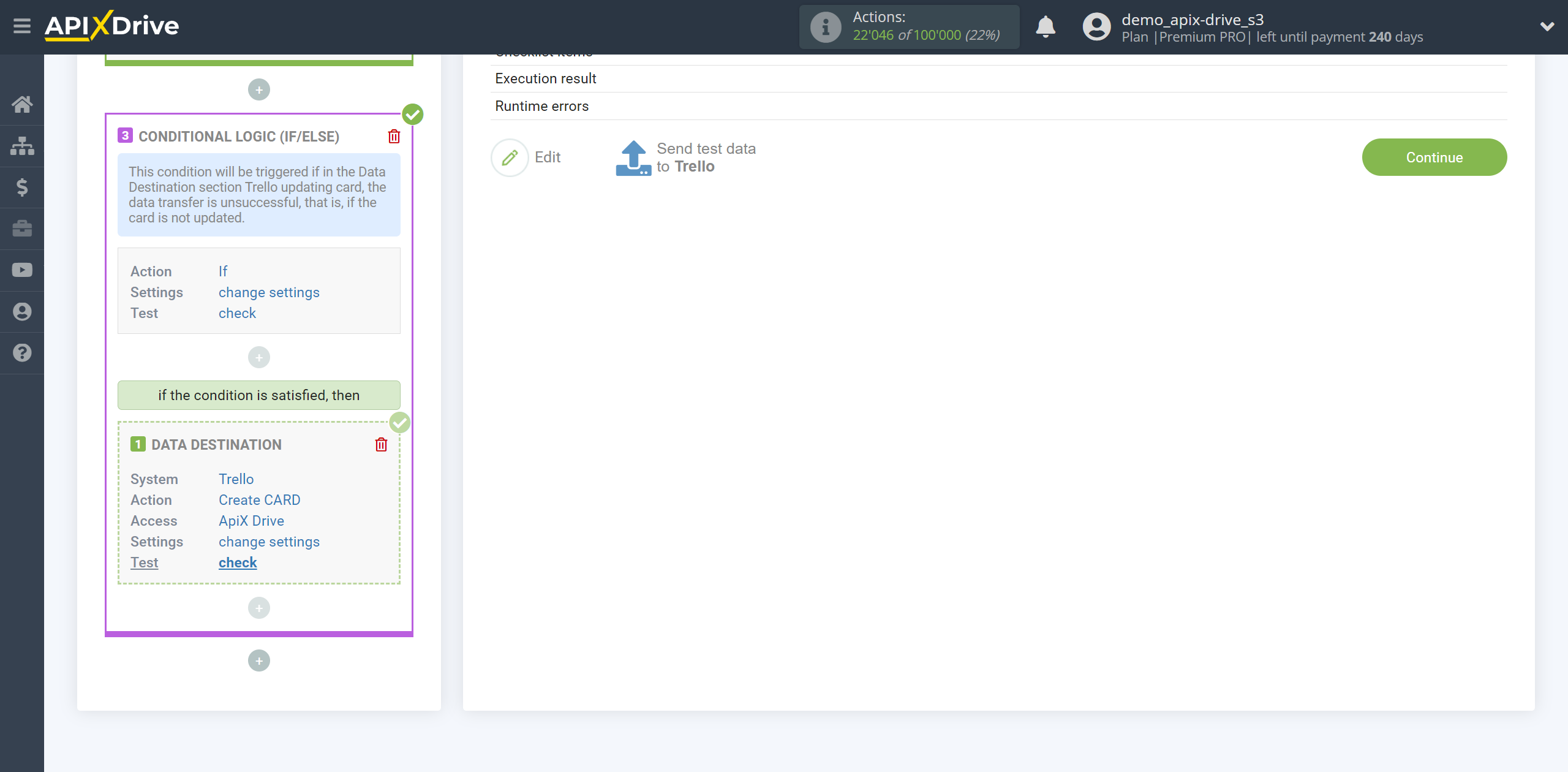Delete the Data Destination block
Image resolution: width=1568 pixels, height=772 pixels.
[x=381, y=444]
